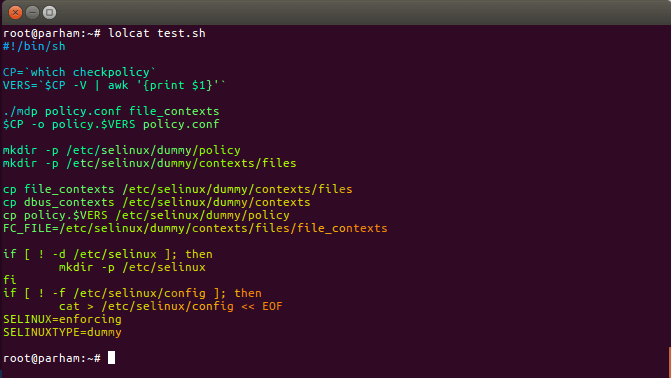Screen dimensions: 671x378
Task: Click the standalone 'fi' line
Action: (x=9, y=280)
